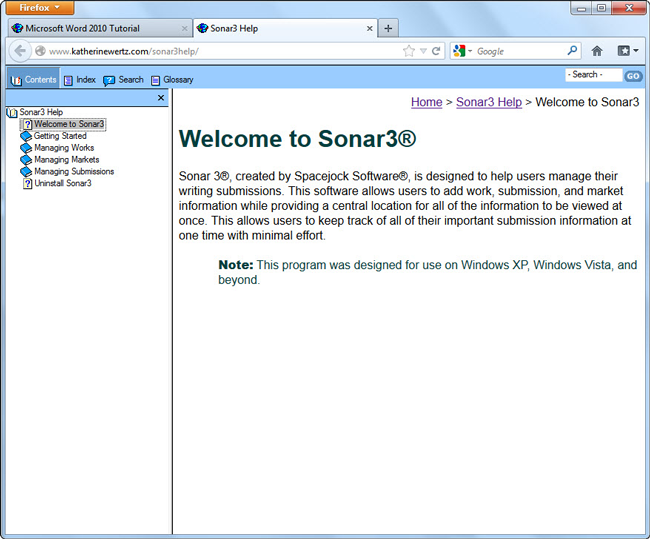This screenshot has height=539, width=650.
Task: Click the Uninstall Sonar3 question-mark icon
Action: pos(27,184)
